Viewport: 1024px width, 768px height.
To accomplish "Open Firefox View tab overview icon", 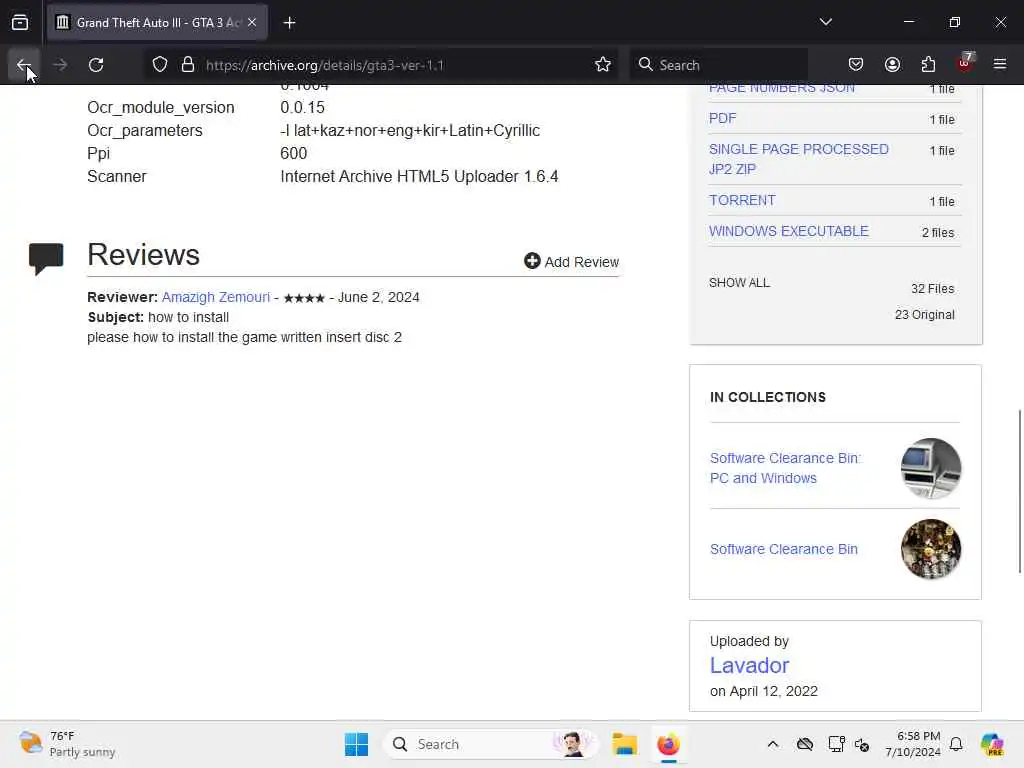I will click(x=20, y=23).
